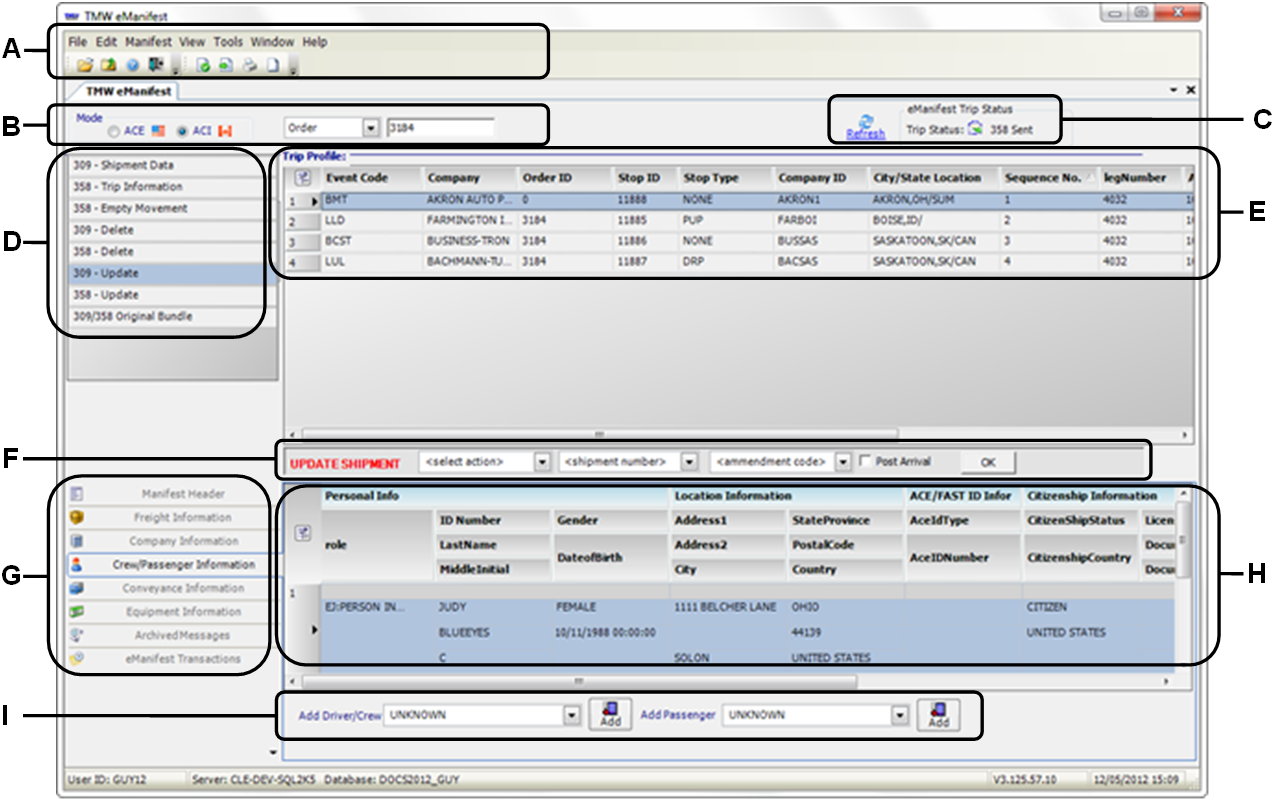
Task: Click the blue help icon in the toolbar
Action: click(x=132, y=66)
